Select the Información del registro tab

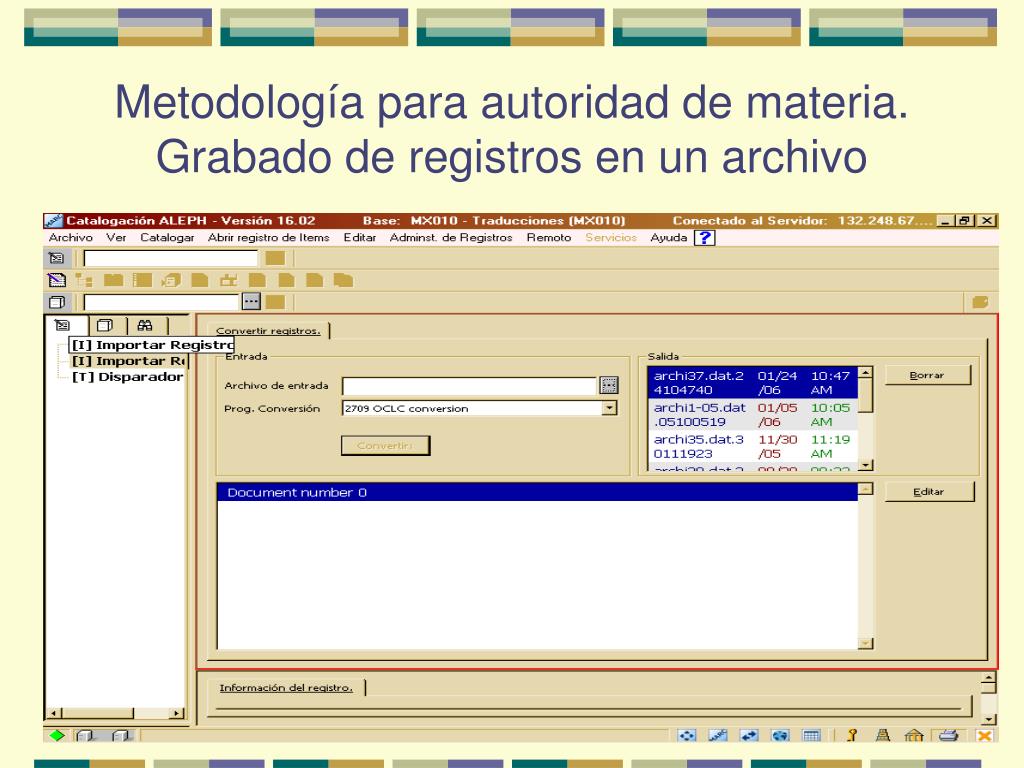pyautogui.click(x=286, y=688)
